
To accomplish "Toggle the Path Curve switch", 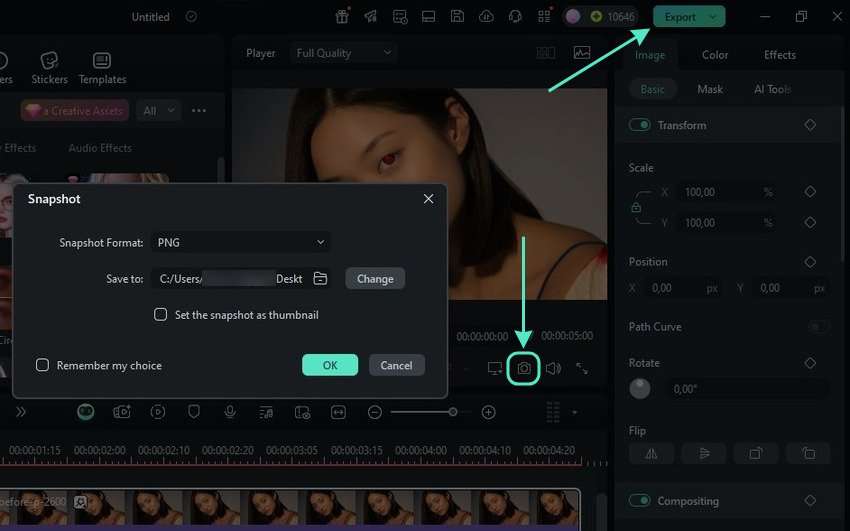I will tap(818, 327).
